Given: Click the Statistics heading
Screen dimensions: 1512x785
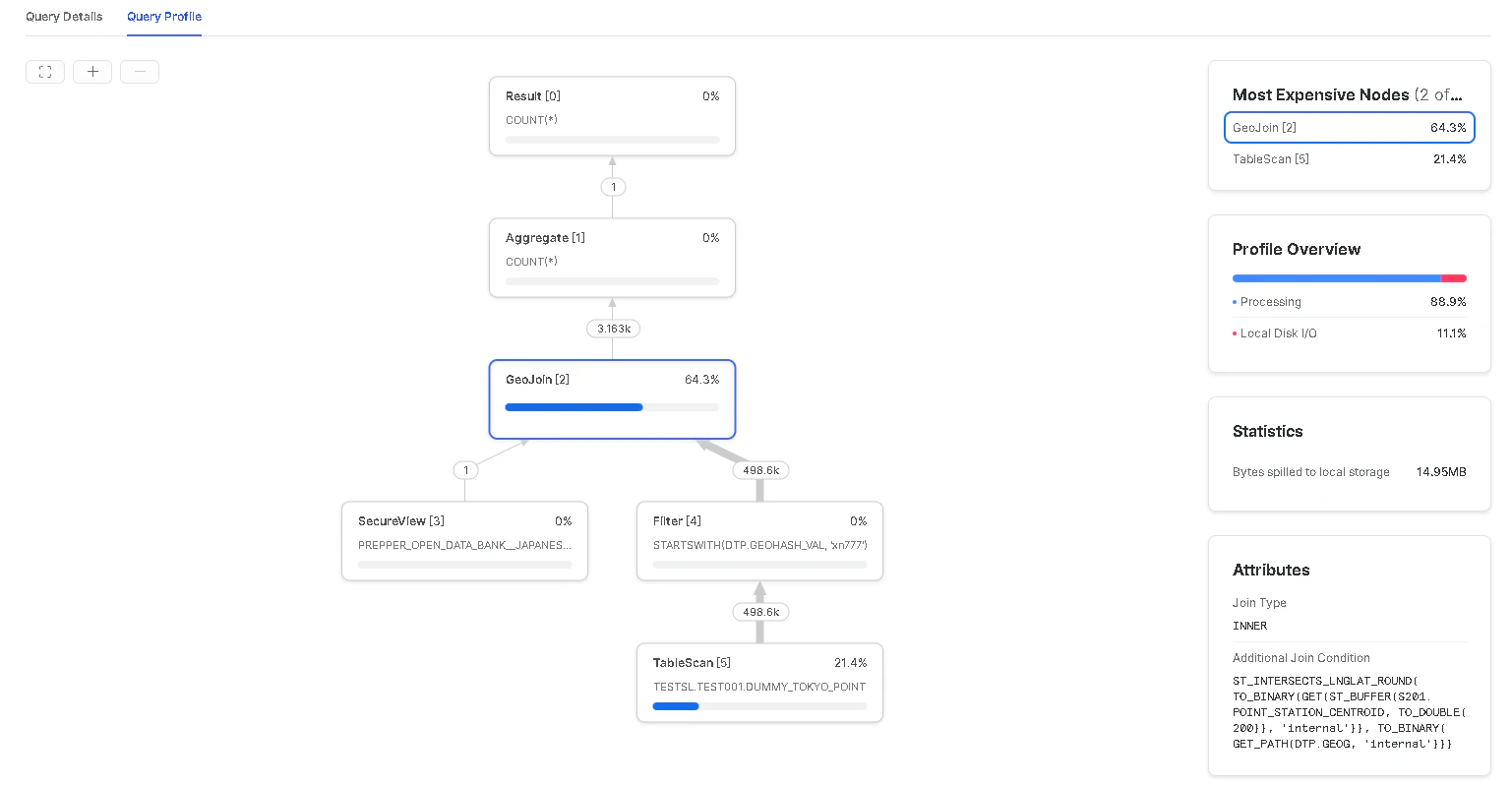Looking at the screenshot, I should (1267, 432).
